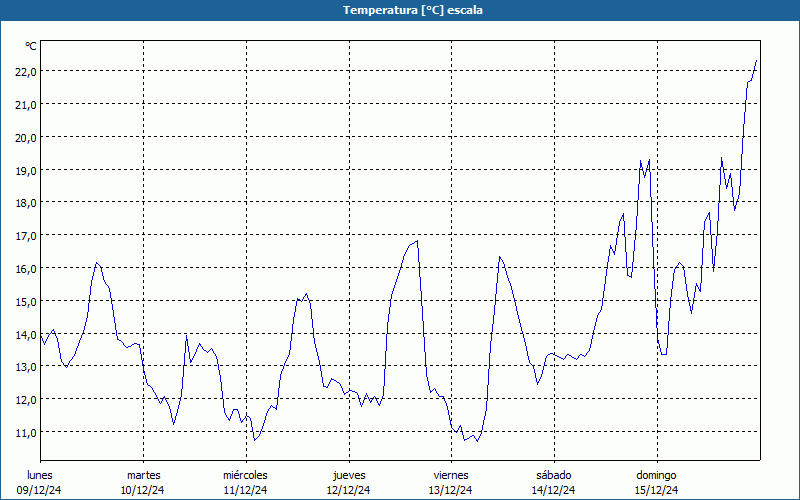The height and width of the screenshot is (500, 800).
Task: Click the 18,0 axis value
Action: click(26, 203)
